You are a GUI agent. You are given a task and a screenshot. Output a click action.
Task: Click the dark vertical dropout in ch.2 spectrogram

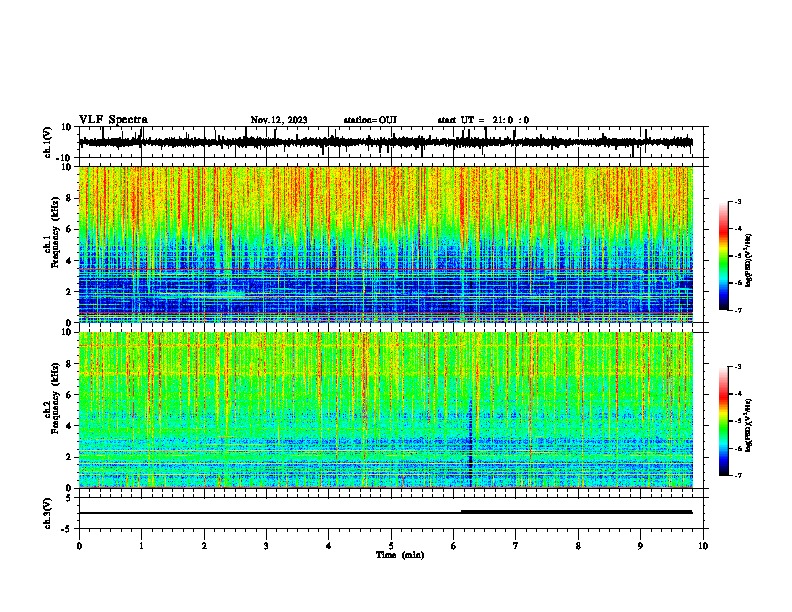[x=471, y=442]
